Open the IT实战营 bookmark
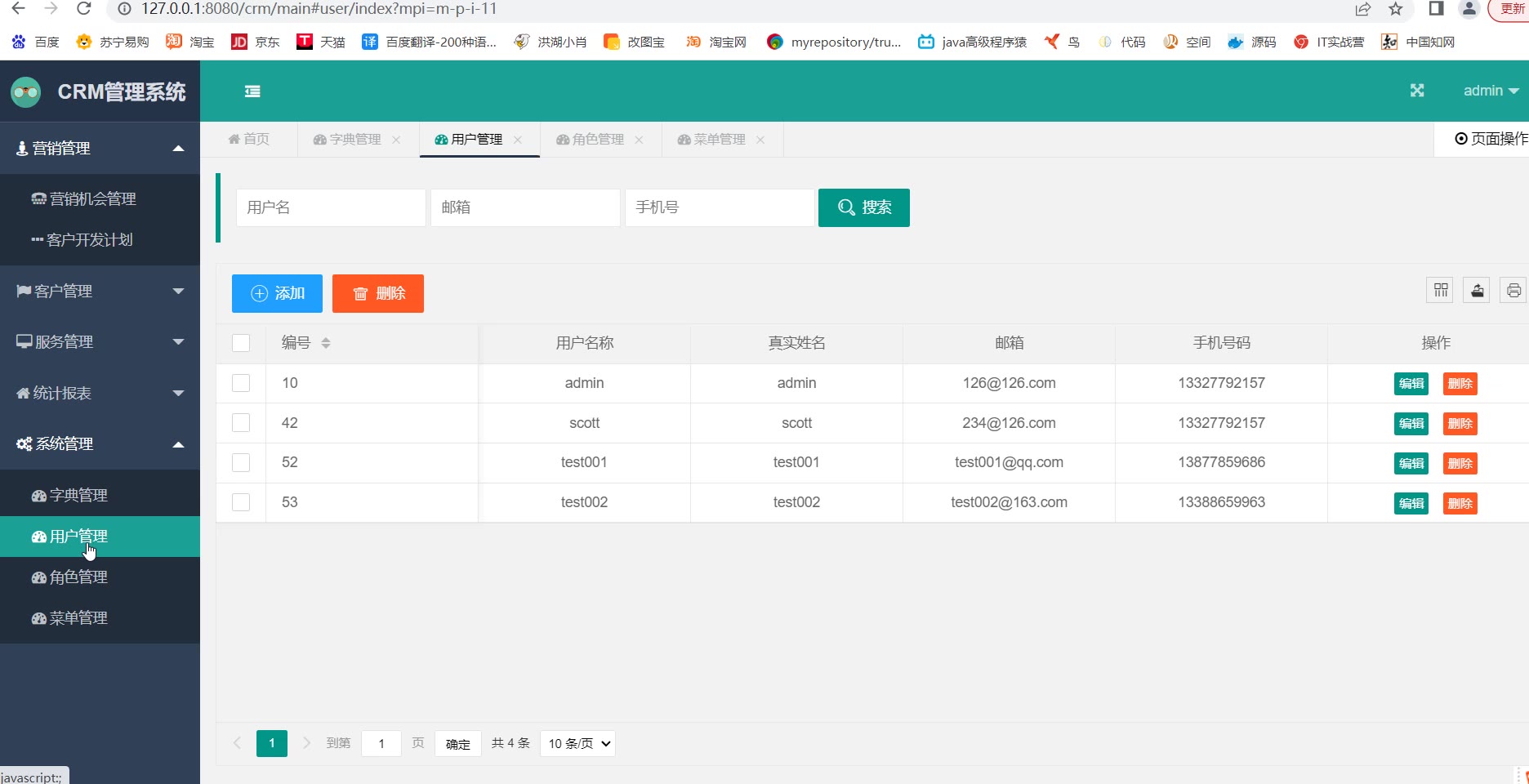Image resolution: width=1529 pixels, height=784 pixels. coord(1329,42)
